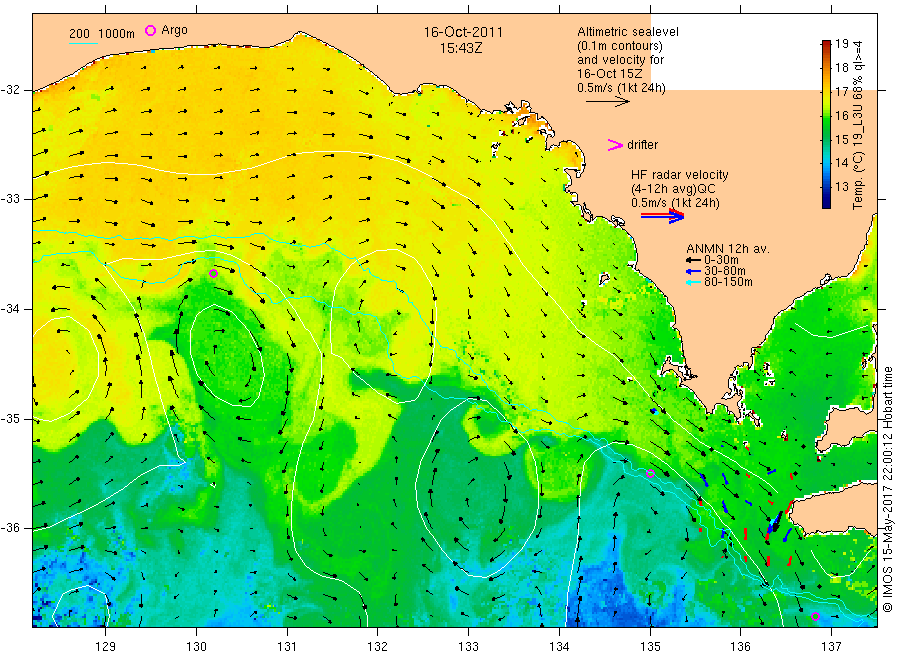
Task: Click the longitude label 136
Action: [740, 647]
